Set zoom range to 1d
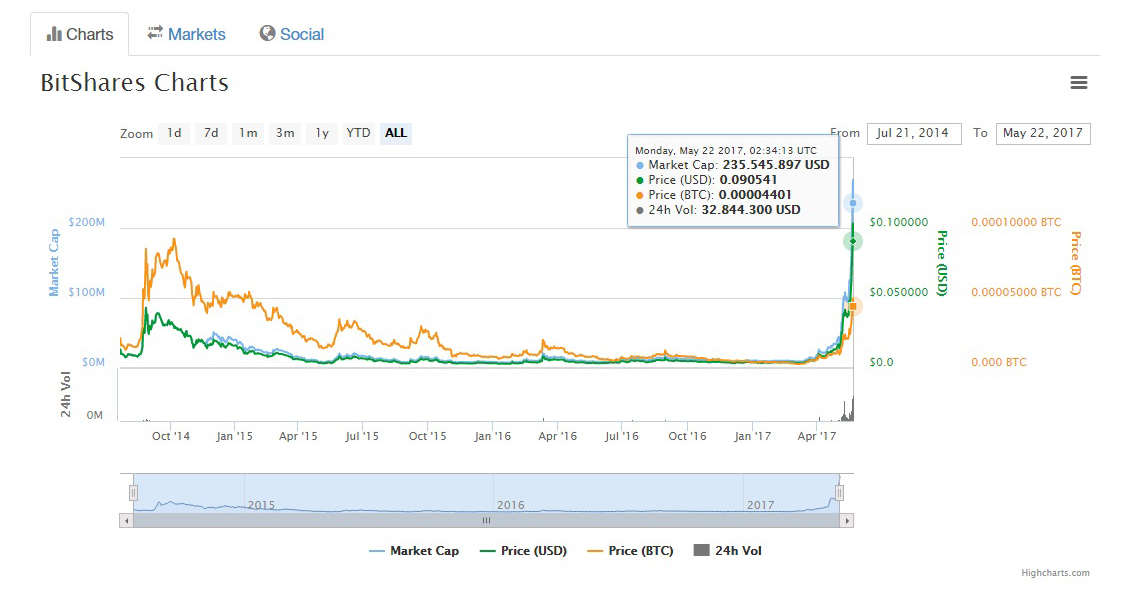1123x597 pixels. click(x=174, y=133)
